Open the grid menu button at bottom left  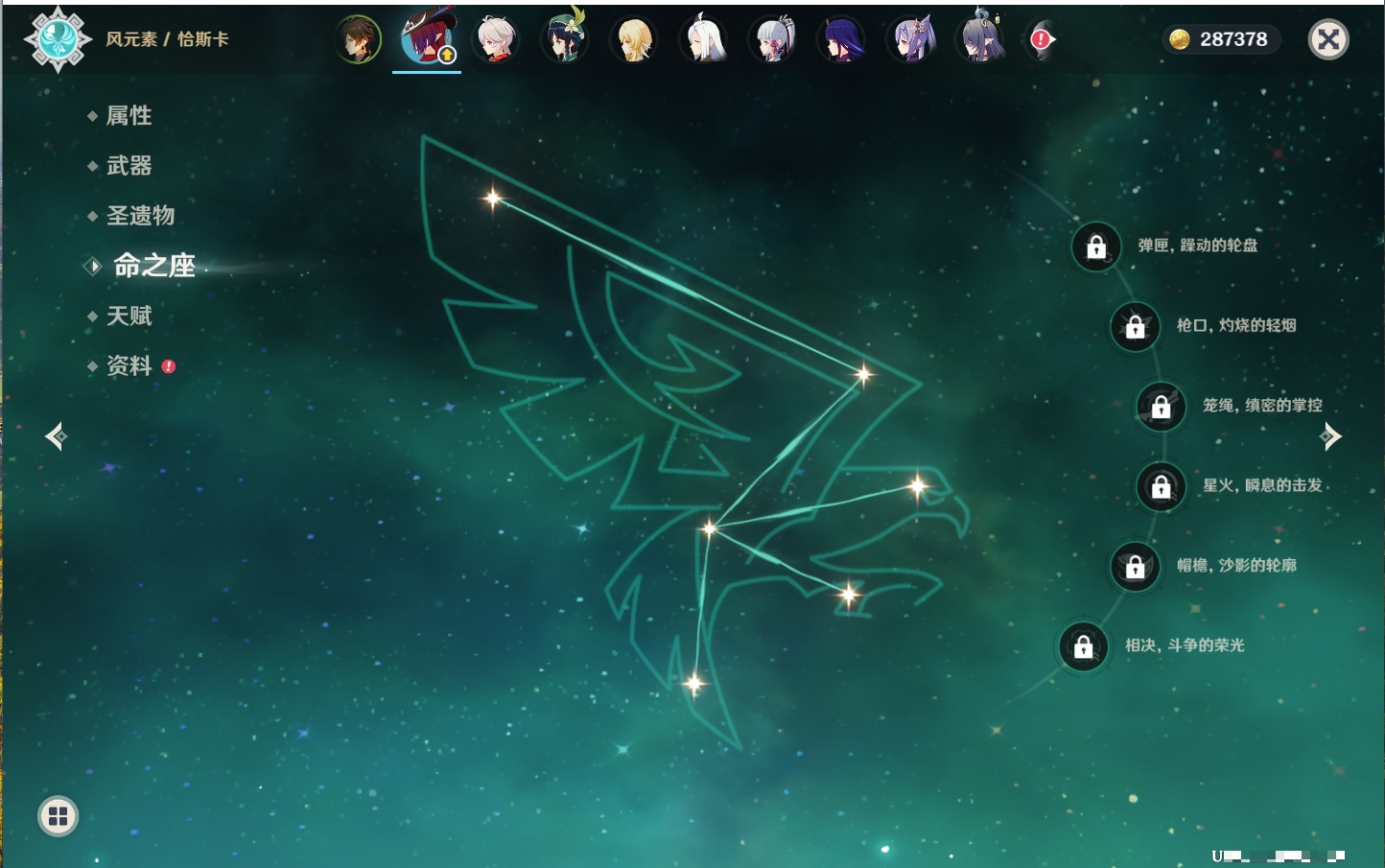[x=58, y=816]
